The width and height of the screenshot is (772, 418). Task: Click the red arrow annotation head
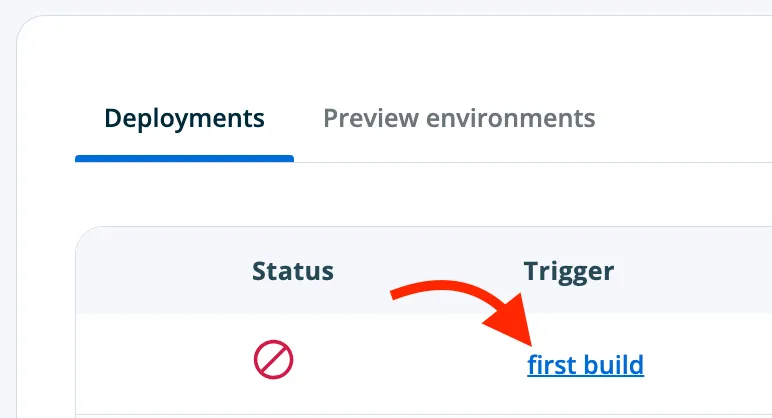pos(512,320)
